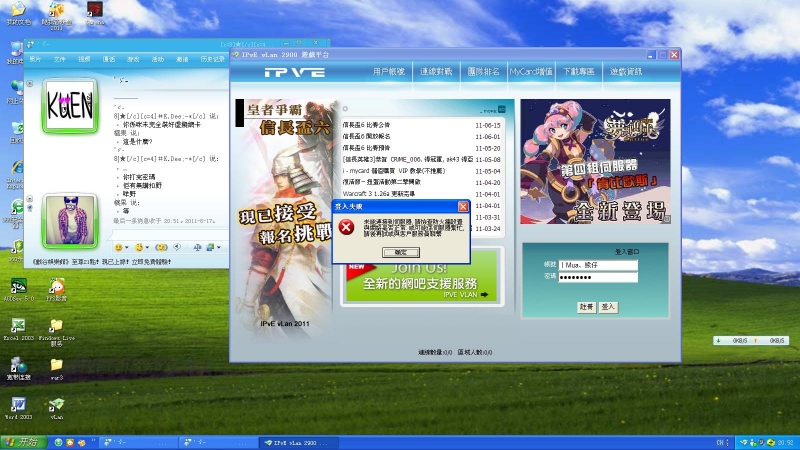Click the CH language indicator in taskbar

pyautogui.click(x=719, y=443)
